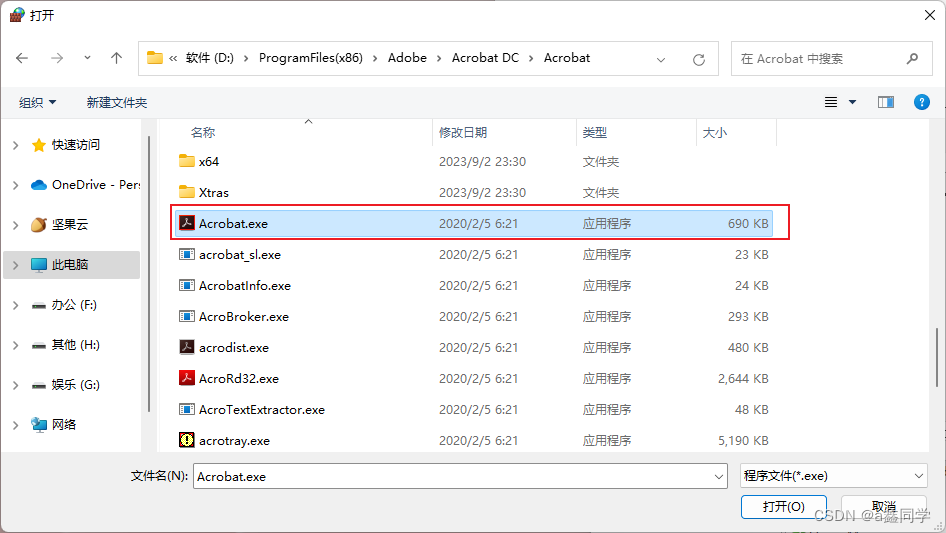Sort by 类型 column header
Image resolution: width=946 pixels, height=533 pixels.
(x=595, y=132)
